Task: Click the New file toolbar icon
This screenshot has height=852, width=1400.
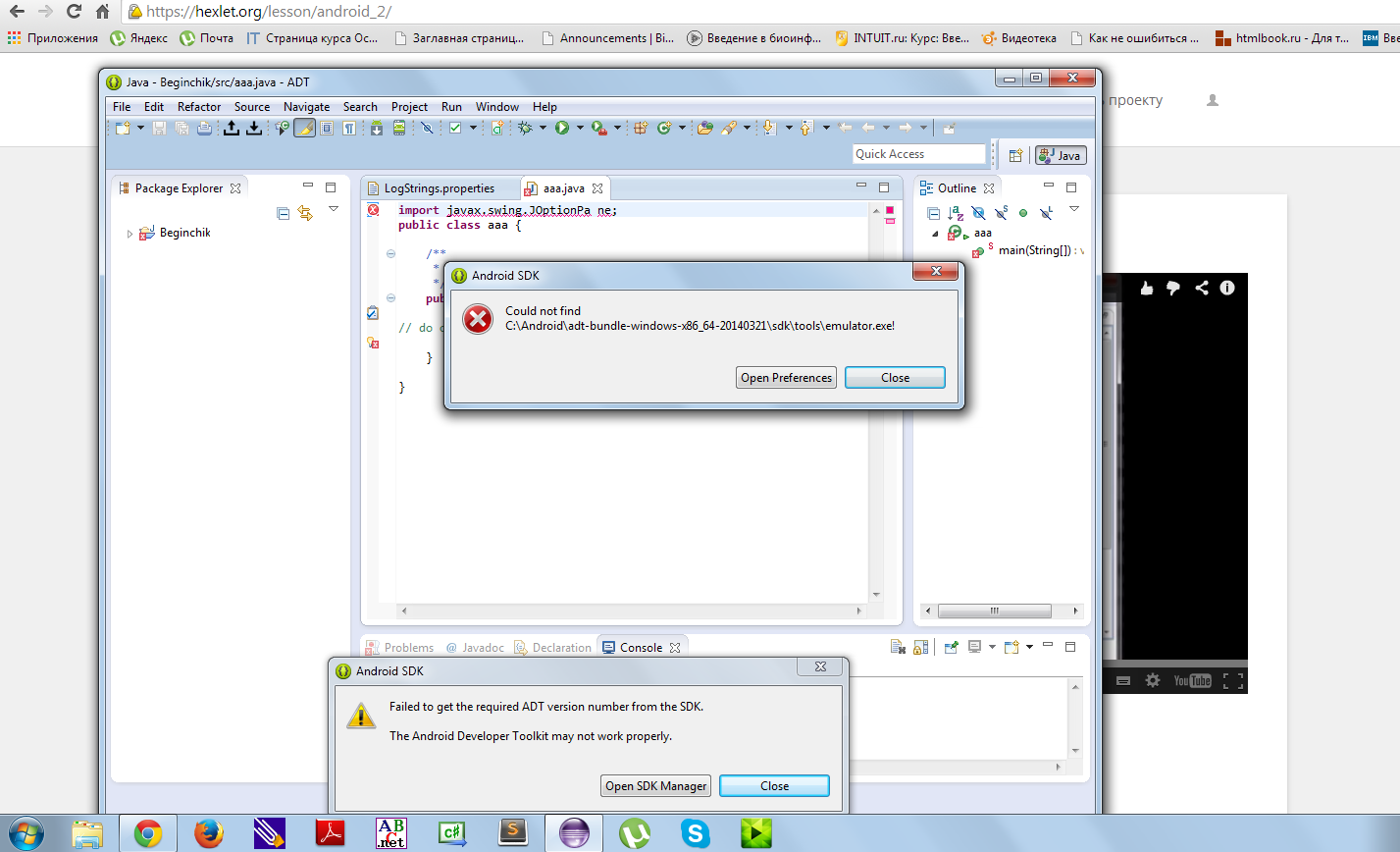Action: click(123, 128)
